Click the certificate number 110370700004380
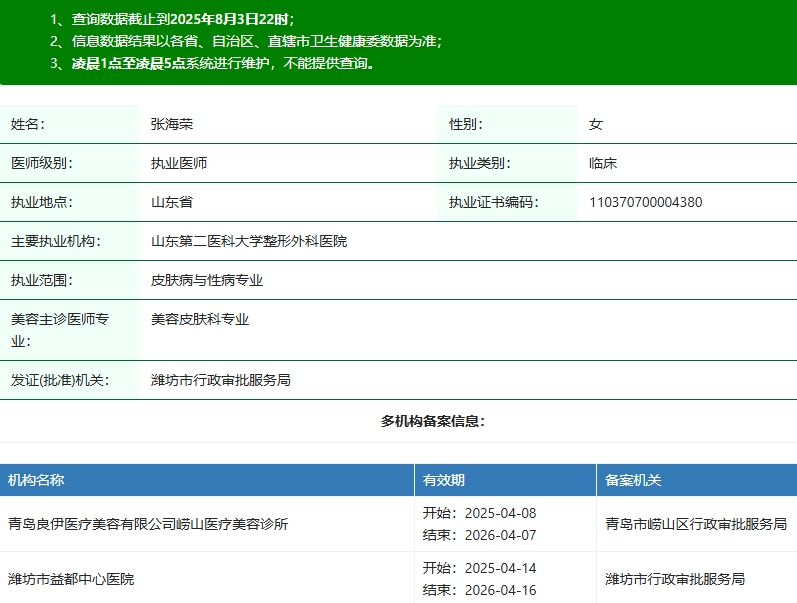This screenshot has width=797, height=603. pyautogui.click(x=645, y=202)
